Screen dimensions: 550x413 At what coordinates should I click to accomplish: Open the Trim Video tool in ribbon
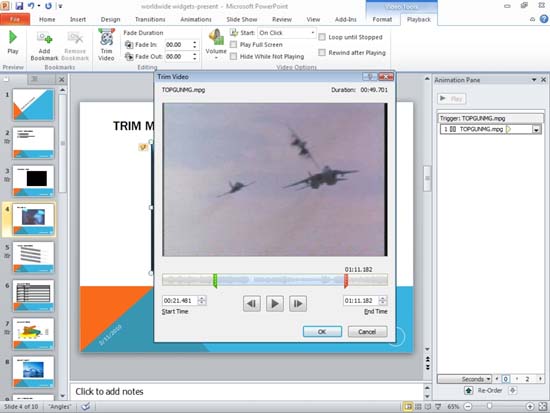(x=106, y=45)
